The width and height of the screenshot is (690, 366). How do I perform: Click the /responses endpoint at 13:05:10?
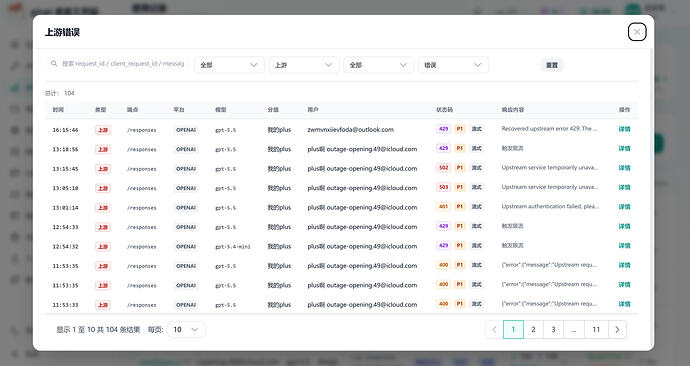pyautogui.click(x=142, y=188)
